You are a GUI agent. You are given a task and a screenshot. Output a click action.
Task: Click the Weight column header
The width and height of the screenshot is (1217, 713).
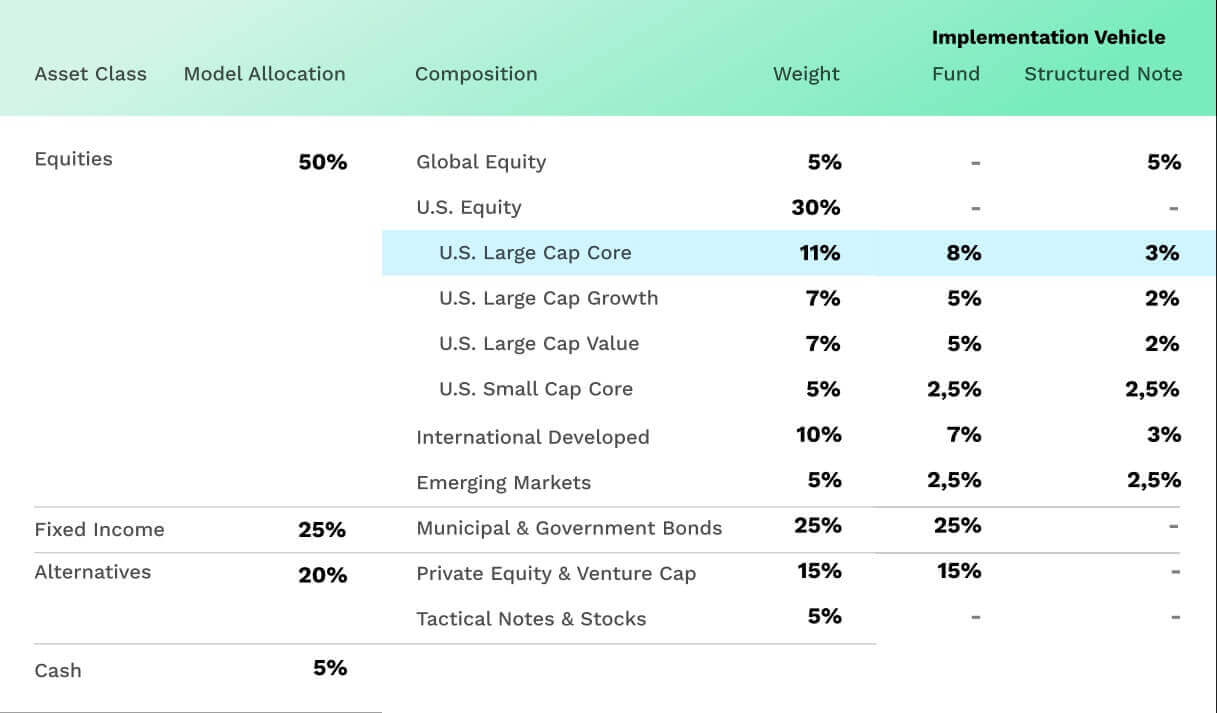pos(806,74)
